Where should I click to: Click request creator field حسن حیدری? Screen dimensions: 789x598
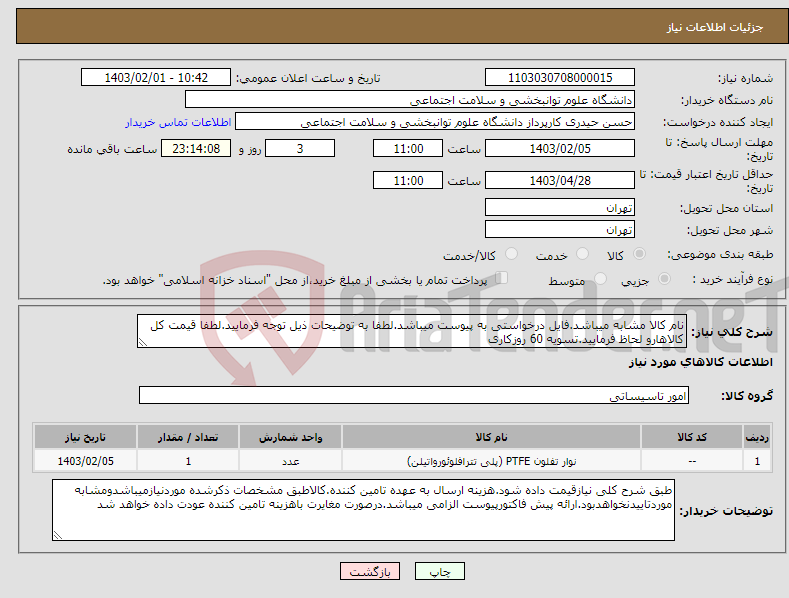click(435, 122)
